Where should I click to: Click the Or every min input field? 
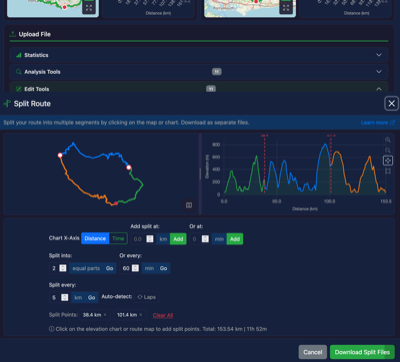click(130, 268)
